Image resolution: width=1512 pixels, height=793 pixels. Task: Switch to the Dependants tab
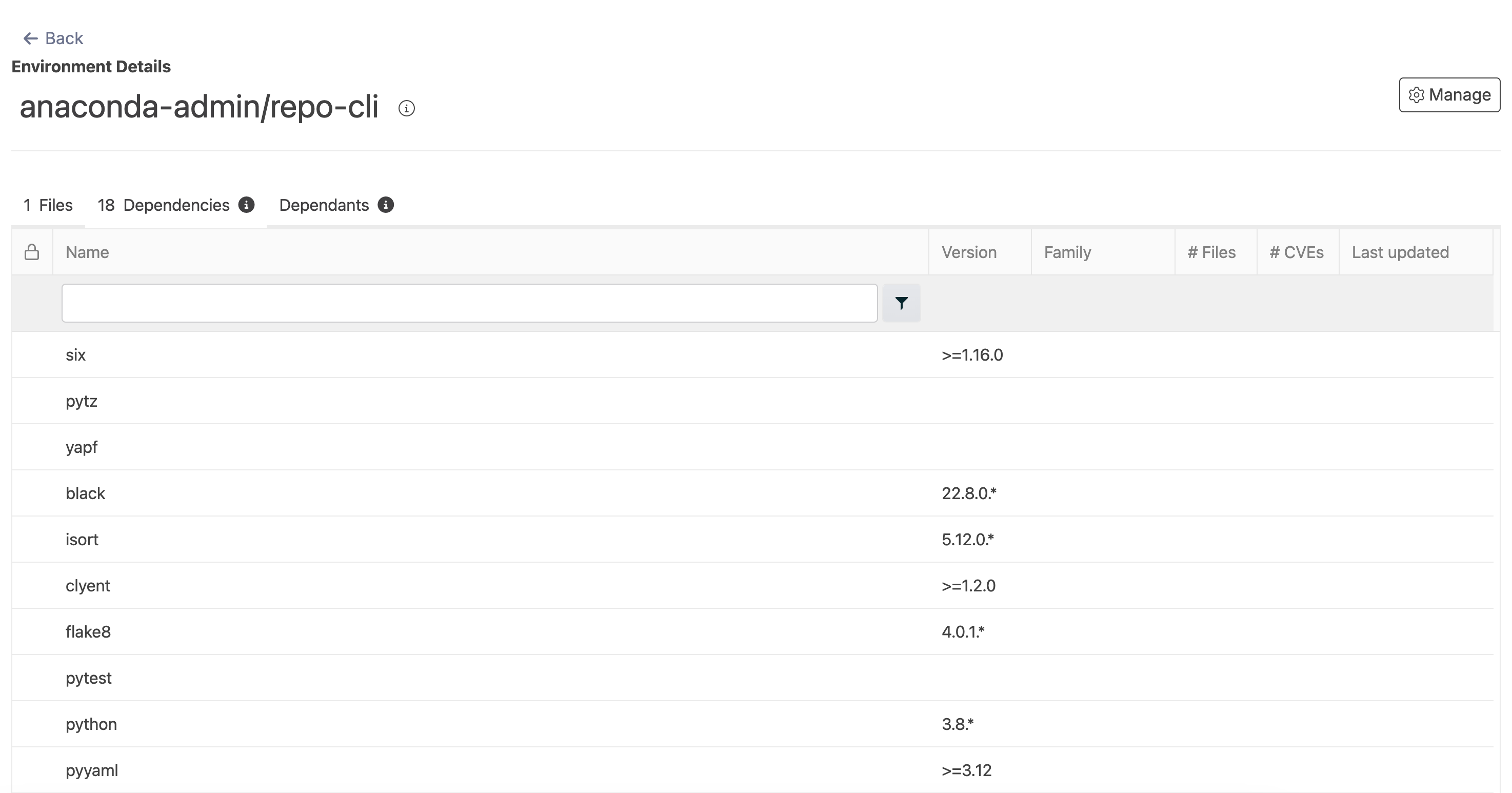(324, 205)
